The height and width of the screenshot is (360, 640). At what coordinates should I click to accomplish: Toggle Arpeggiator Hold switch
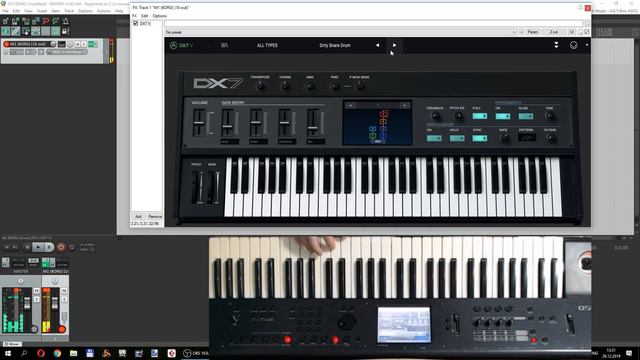tap(457, 138)
